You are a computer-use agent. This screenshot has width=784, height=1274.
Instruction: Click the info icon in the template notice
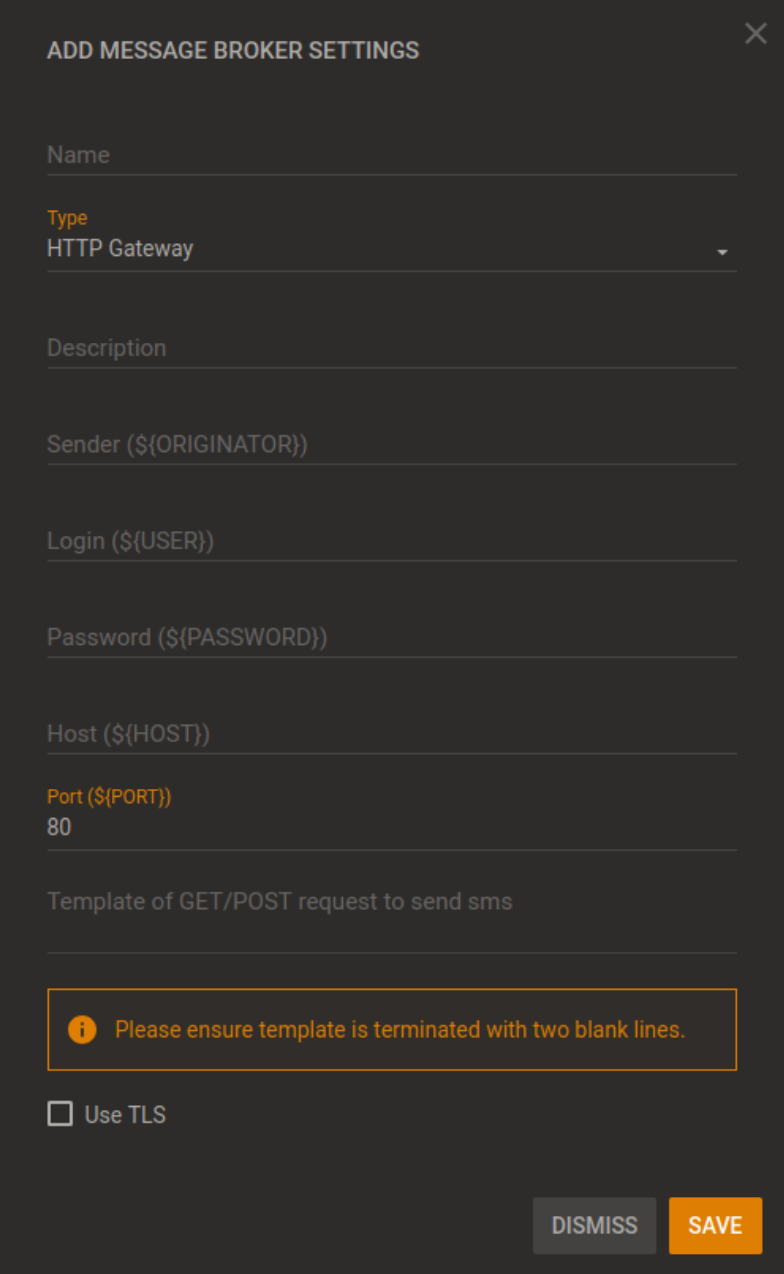[x=83, y=1029]
